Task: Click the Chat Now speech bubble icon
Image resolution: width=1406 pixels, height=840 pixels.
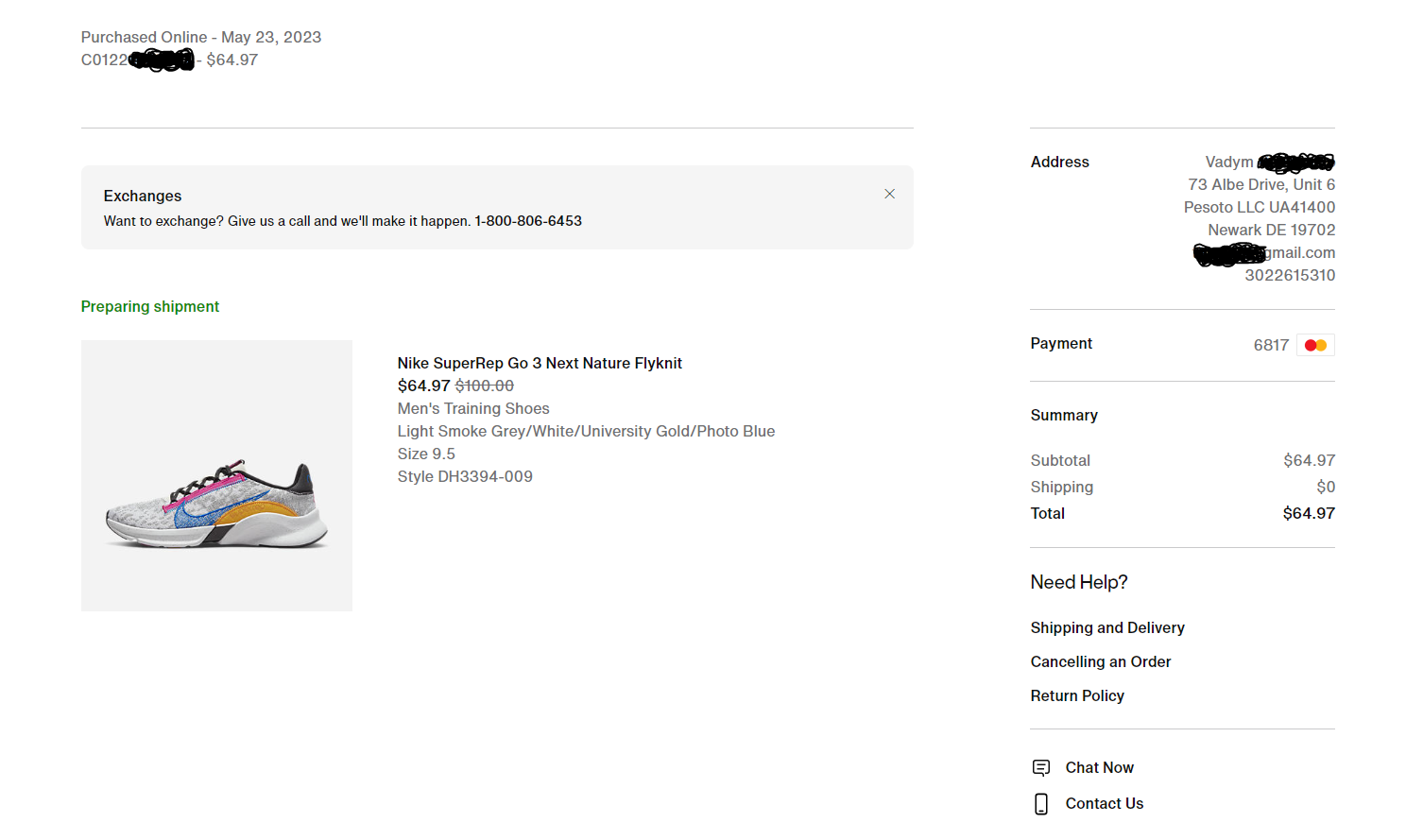Action: pyautogui.click(x=1041, y=767)
